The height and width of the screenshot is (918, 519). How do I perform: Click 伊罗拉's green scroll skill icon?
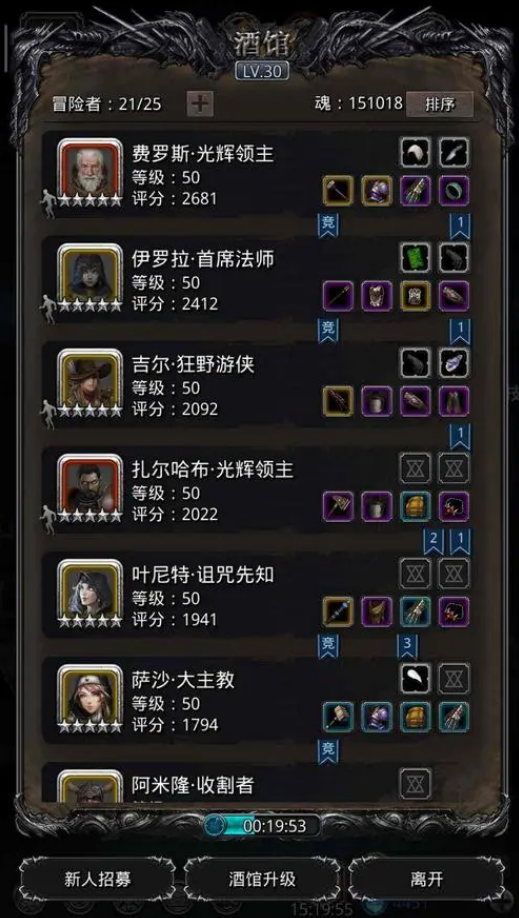pos(415,258)
